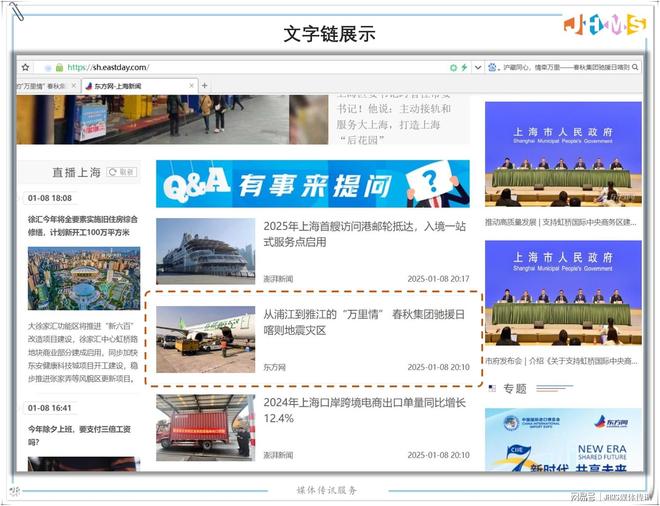Click the 东方网 favicon on the active tab
The image size is (660, 506).
pyautogui.click(x=88, y=86)
